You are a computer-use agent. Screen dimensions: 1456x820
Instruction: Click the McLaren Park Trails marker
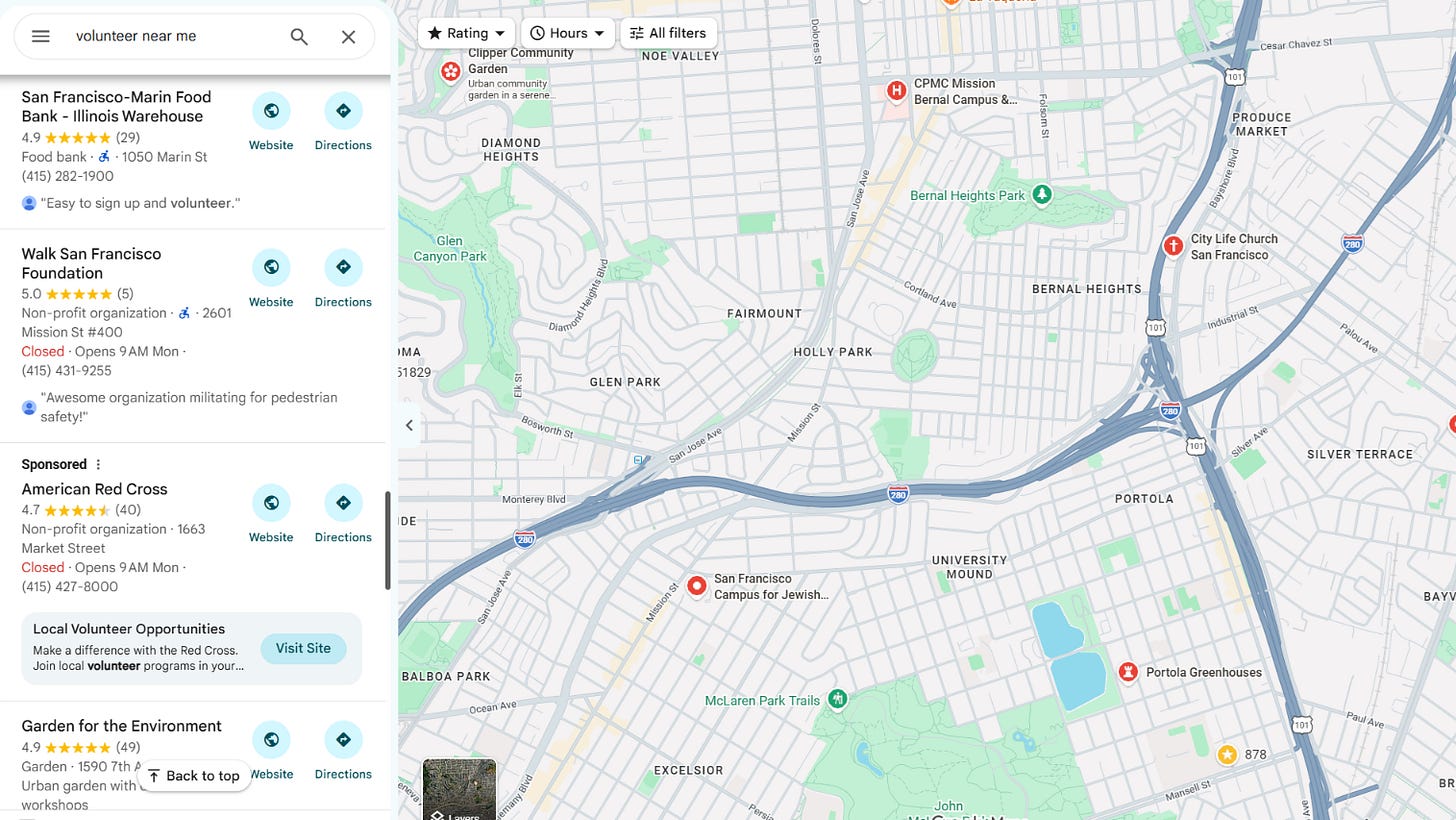point(838,699)
